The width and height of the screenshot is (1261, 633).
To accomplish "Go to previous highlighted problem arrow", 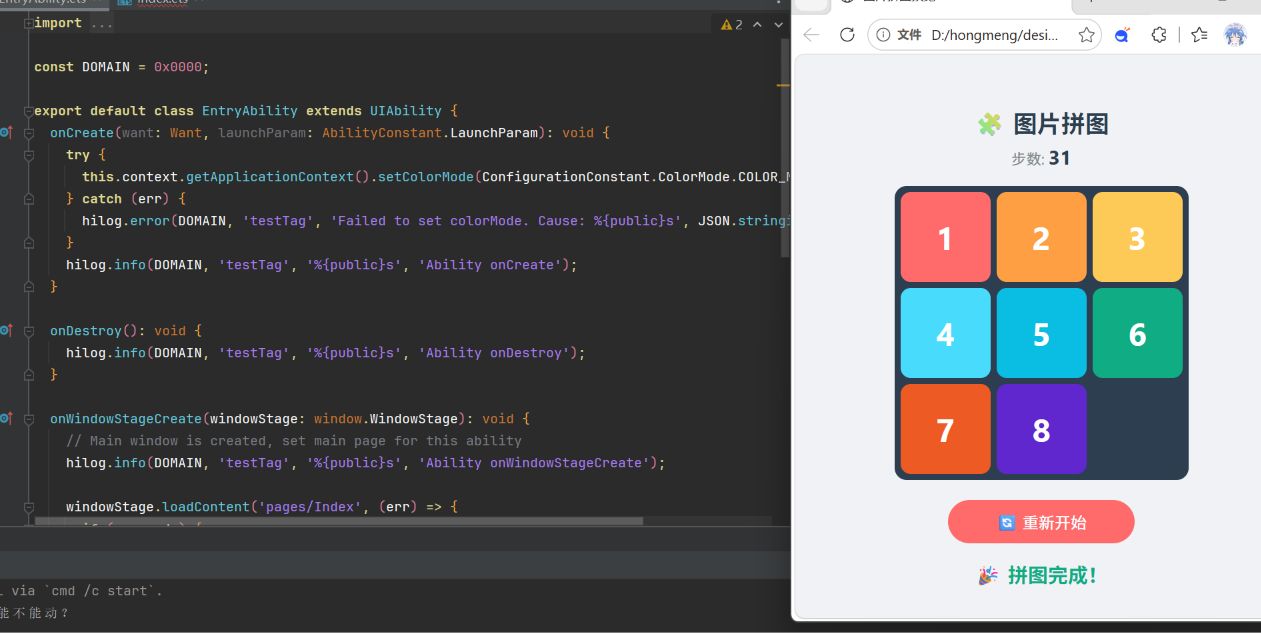I will coord(757,24).
